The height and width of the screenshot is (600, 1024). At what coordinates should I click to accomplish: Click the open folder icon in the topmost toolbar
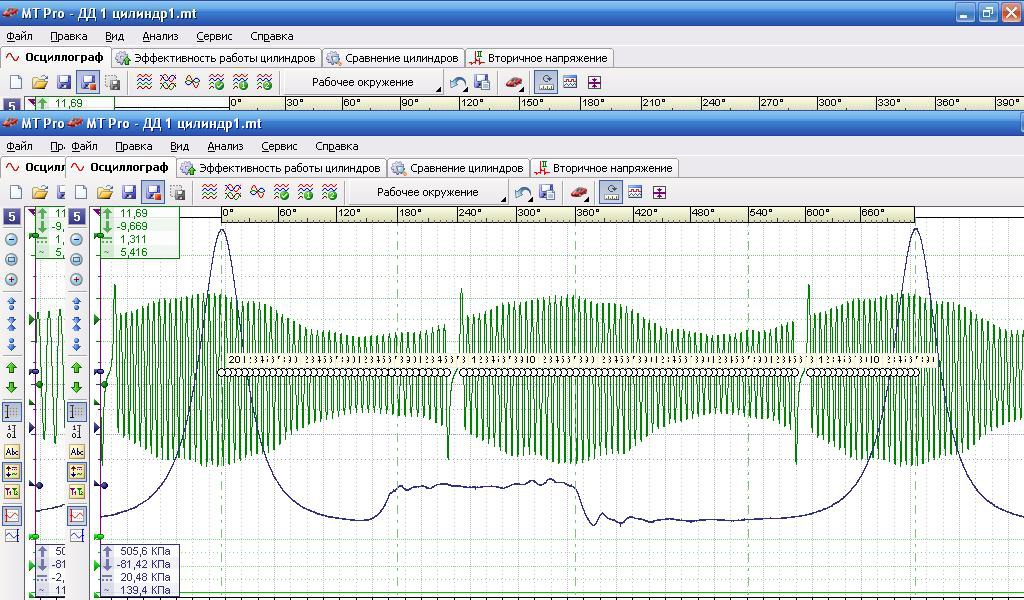40,82
